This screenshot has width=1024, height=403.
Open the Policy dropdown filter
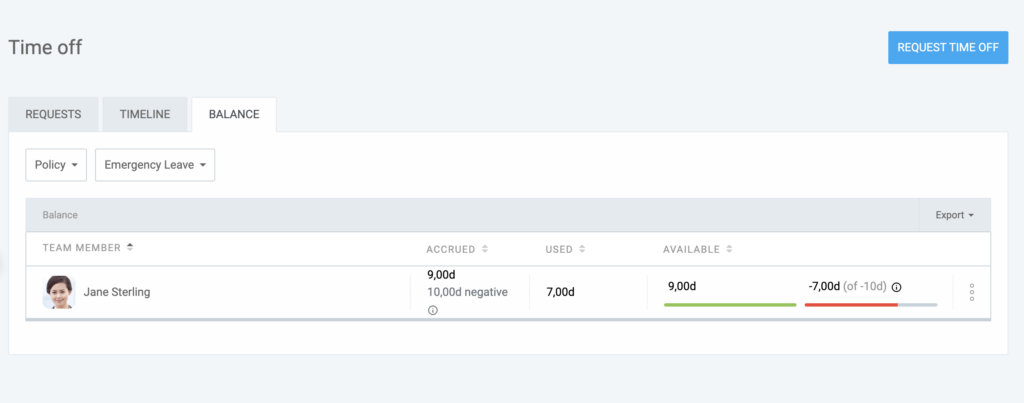pos(56,165)
